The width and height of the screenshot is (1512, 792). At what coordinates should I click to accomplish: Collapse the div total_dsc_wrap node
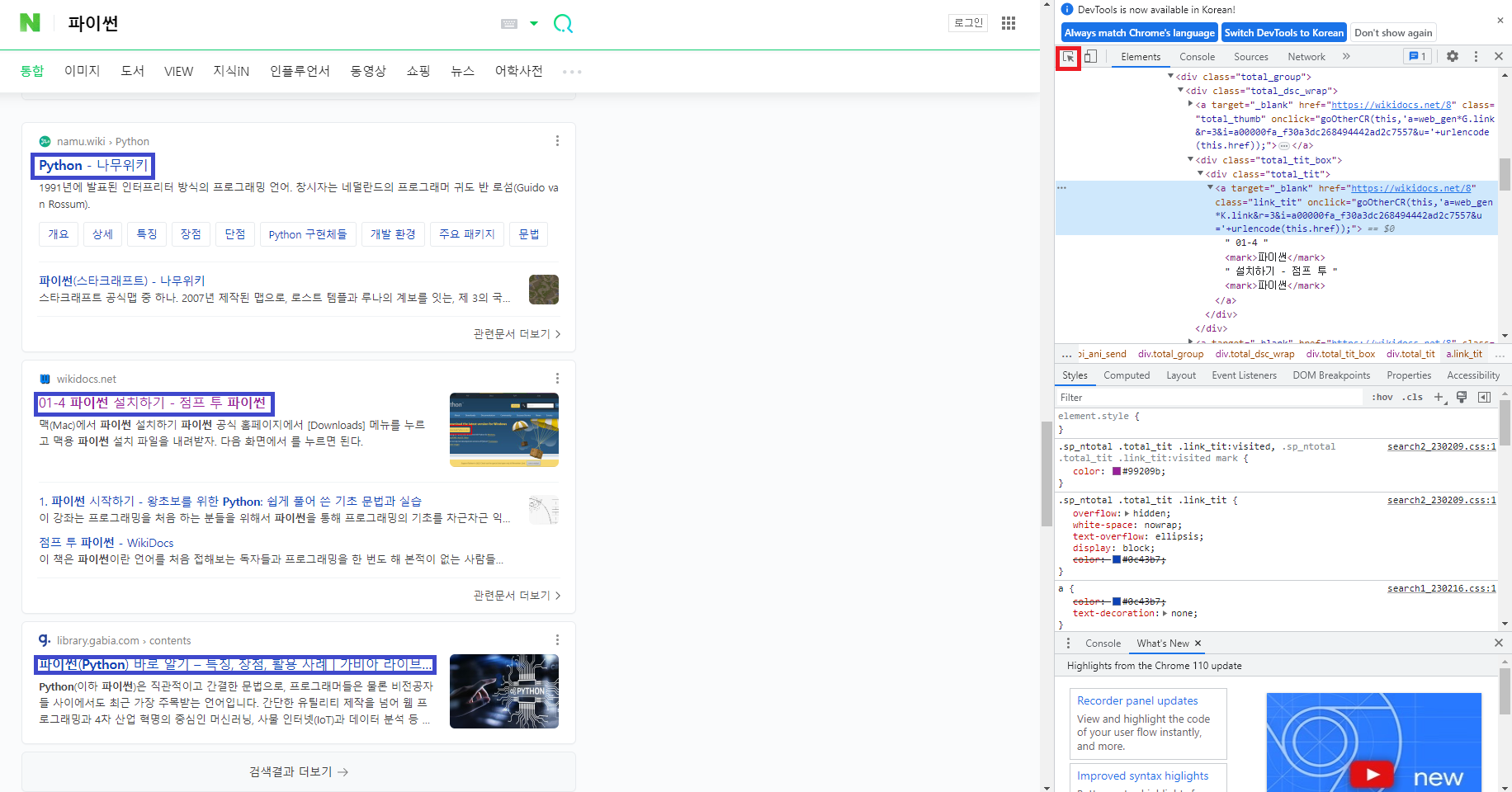click(1180, 91)
